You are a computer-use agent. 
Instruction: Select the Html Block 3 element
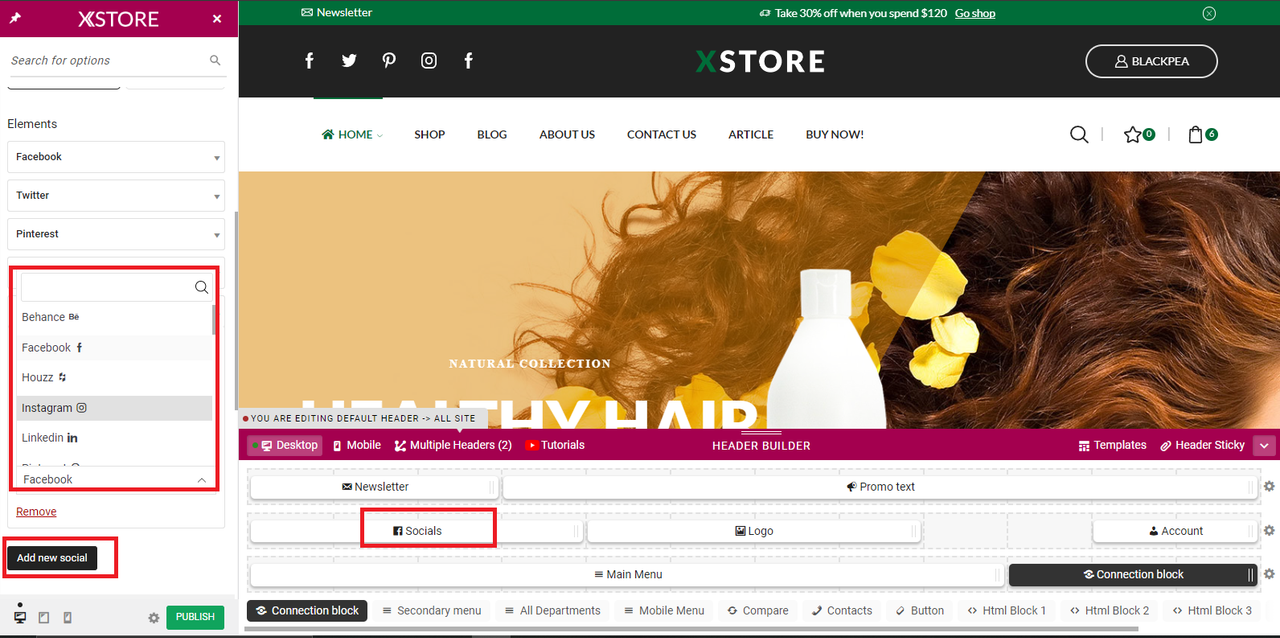1212,610
